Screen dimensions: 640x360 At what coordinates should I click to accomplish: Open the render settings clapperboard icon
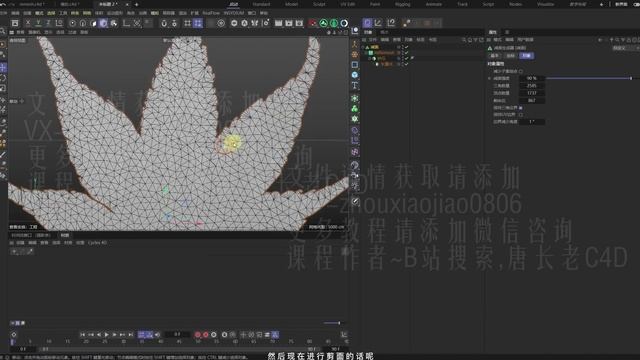click(299, 23)
